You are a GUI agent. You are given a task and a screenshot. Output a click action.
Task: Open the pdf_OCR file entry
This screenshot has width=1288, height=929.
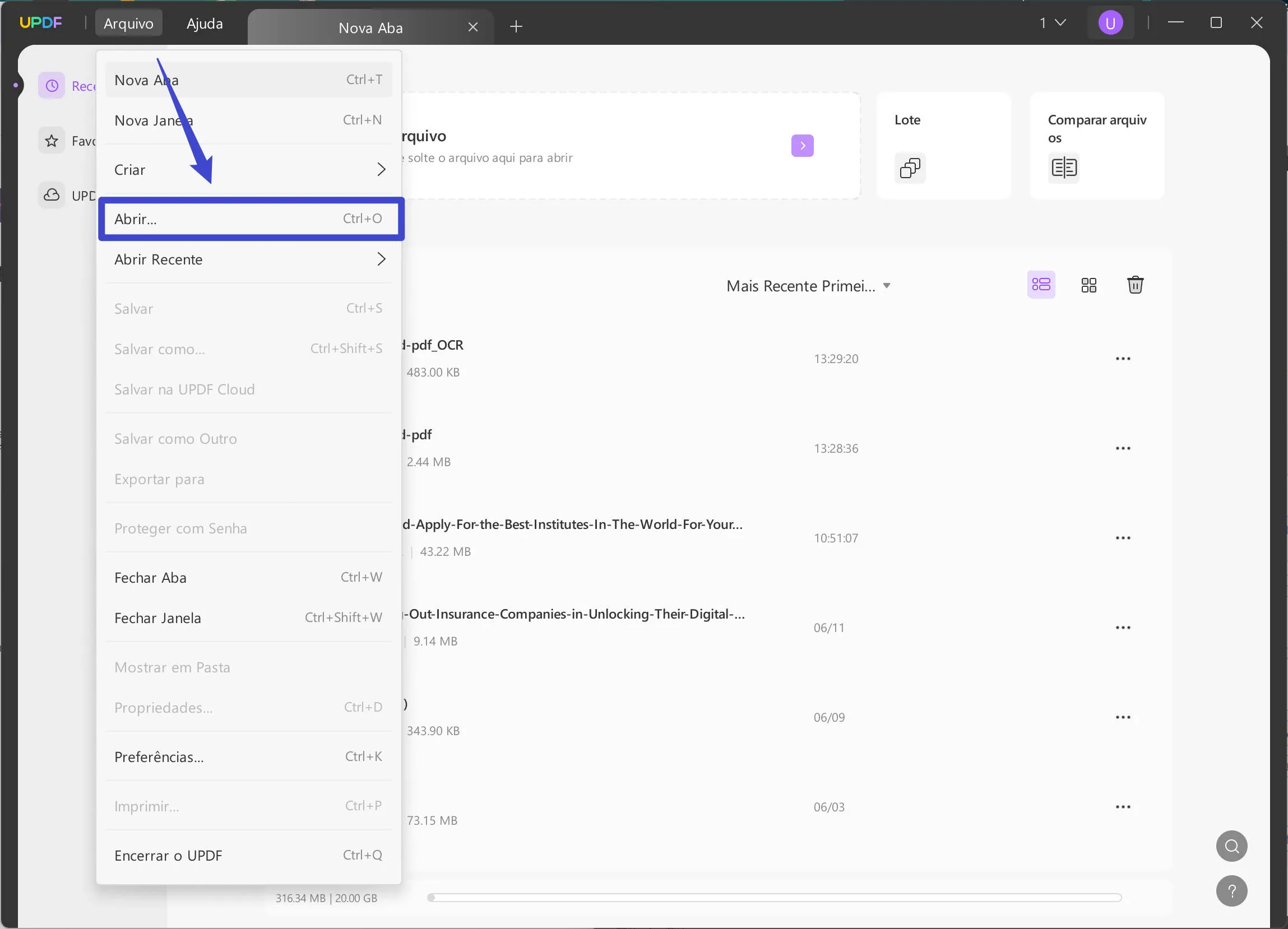point(432,345)
